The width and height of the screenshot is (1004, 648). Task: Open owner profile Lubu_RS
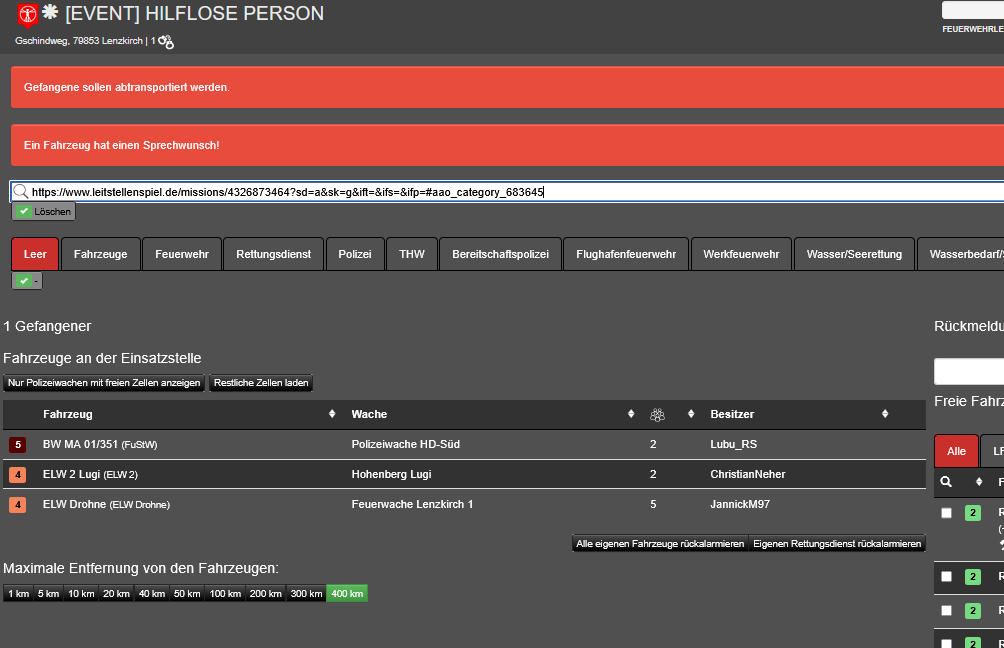[734, 444]
